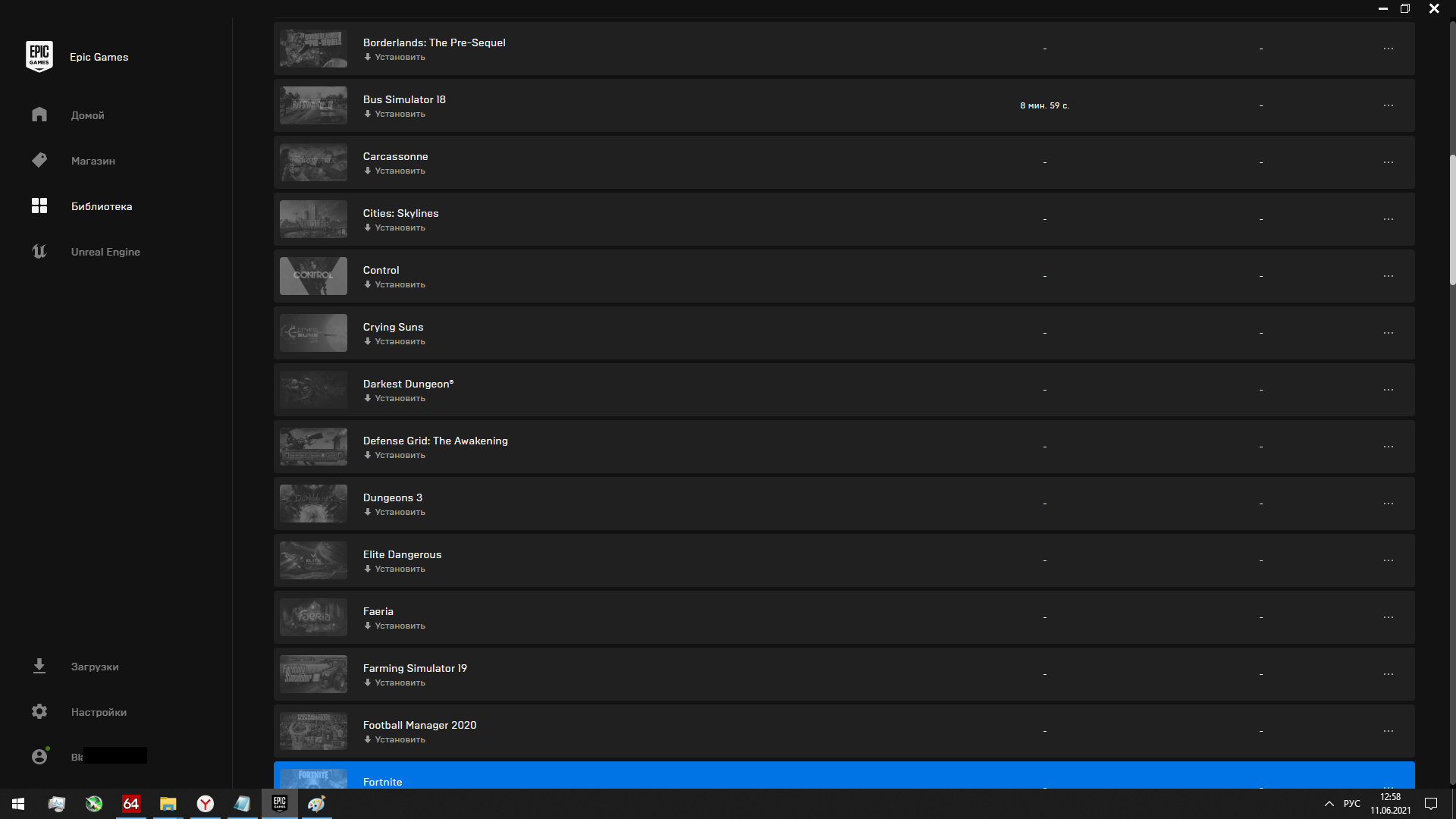Click the Defense Grid: The Awakening title
Screen dimensions: 1456x819
tap(435, 441)
